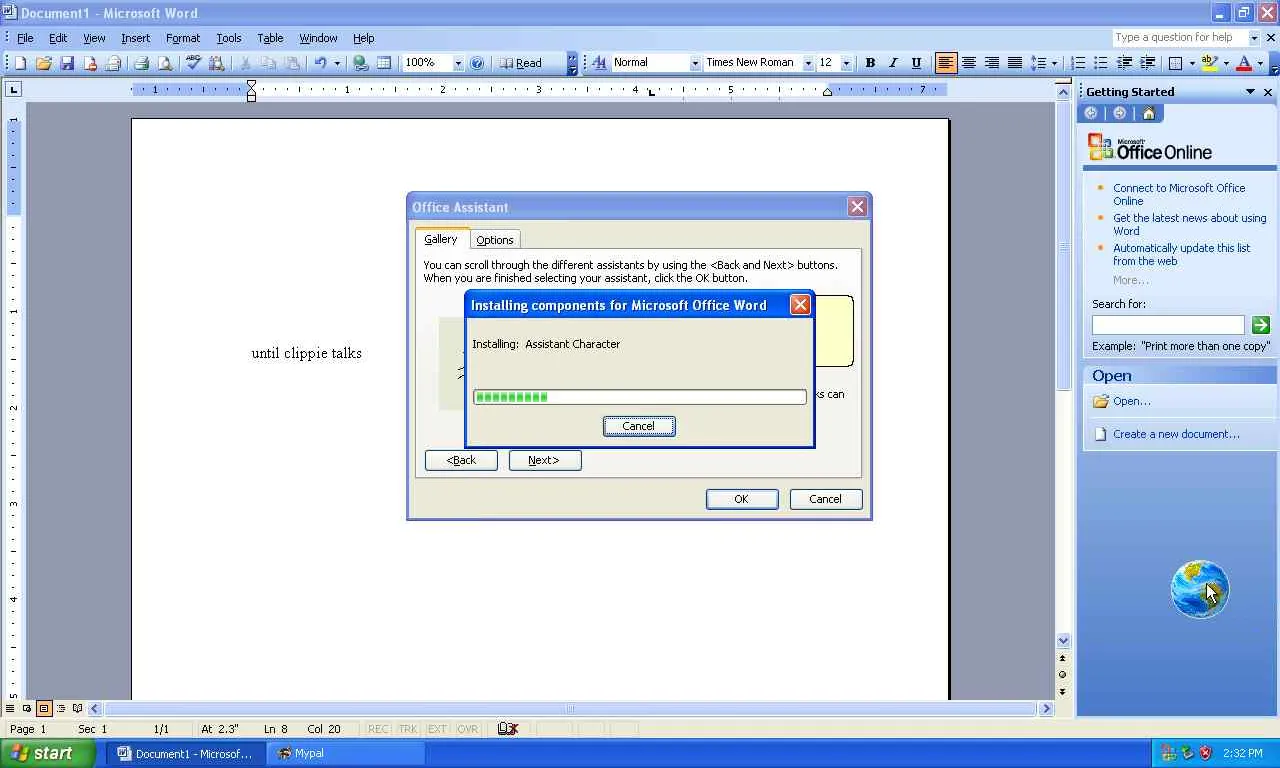Open the Getting Started task pane menu arrow
This screenshot has height=768, width=1280.
(x=1250, y=92)
